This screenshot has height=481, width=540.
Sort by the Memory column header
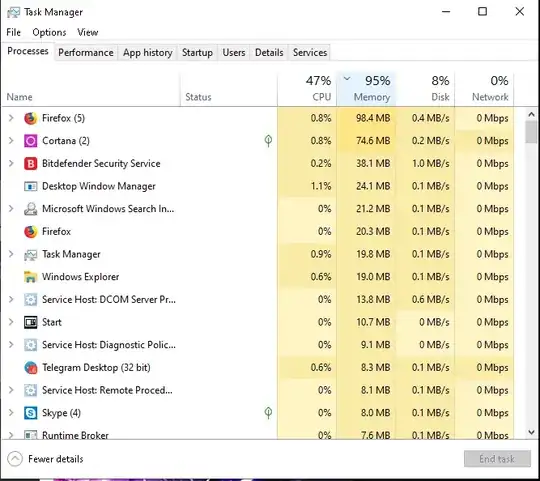click(366, 89)
